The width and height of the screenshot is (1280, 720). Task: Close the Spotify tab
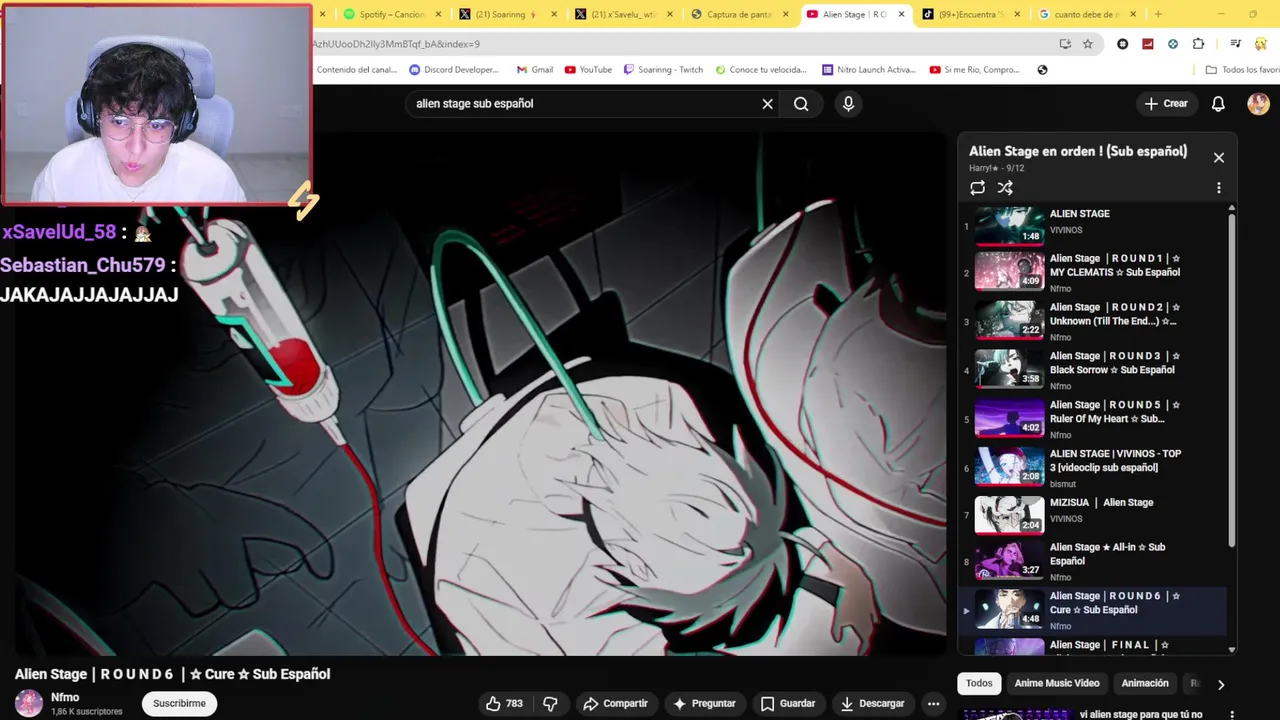[x=438, y=14]
